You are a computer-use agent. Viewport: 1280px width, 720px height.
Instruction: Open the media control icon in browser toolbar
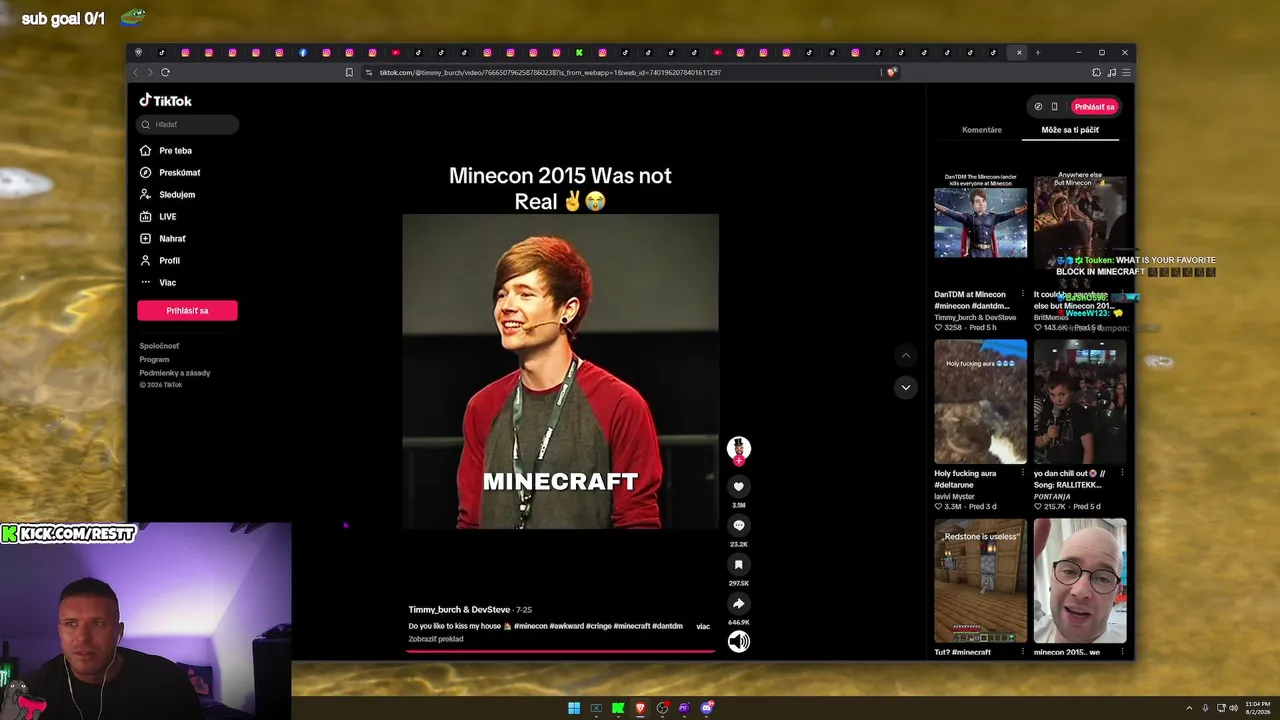(x=1111, y=72)
